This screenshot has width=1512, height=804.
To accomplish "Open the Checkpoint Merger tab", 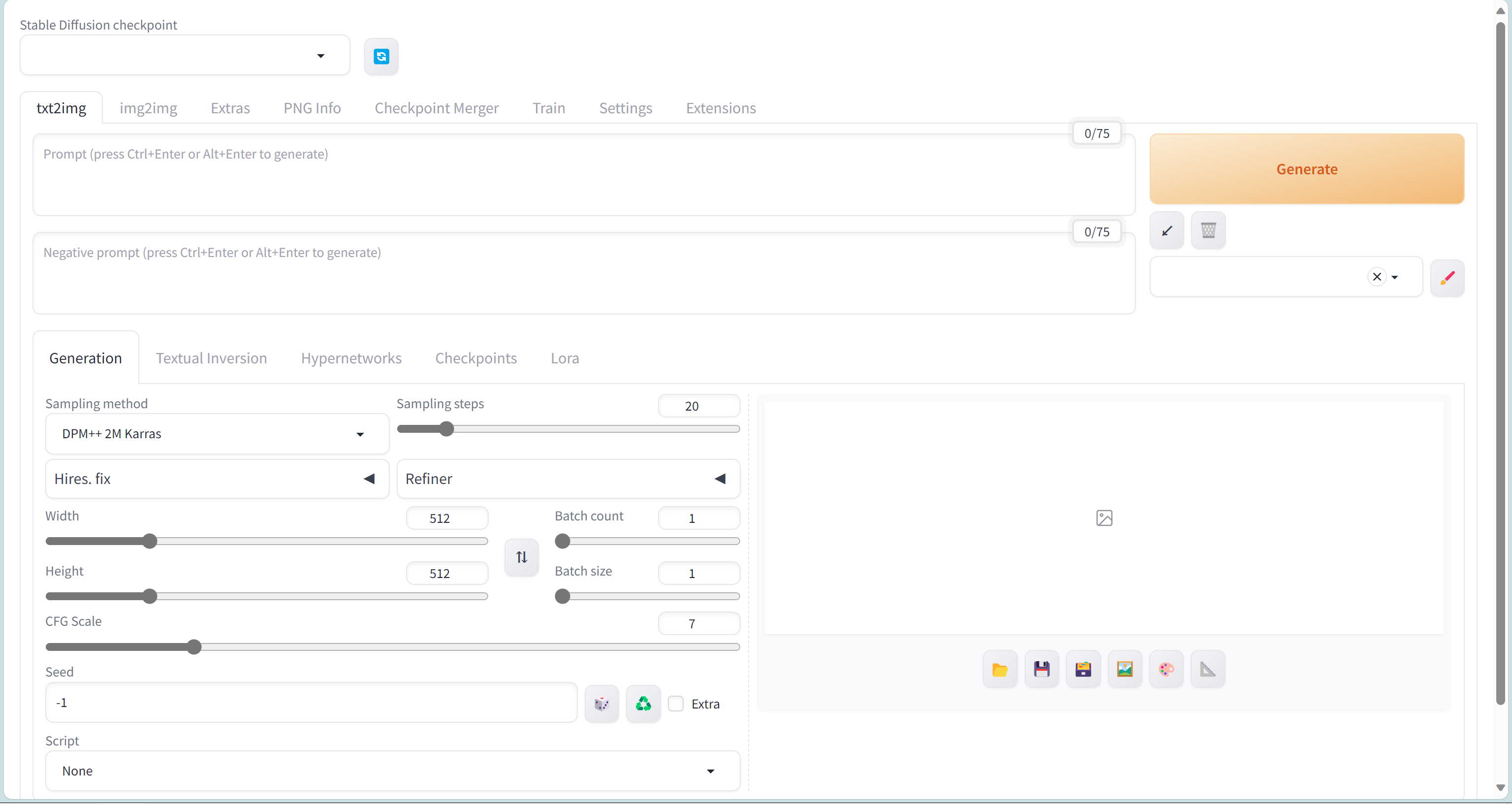I will 437,108.
